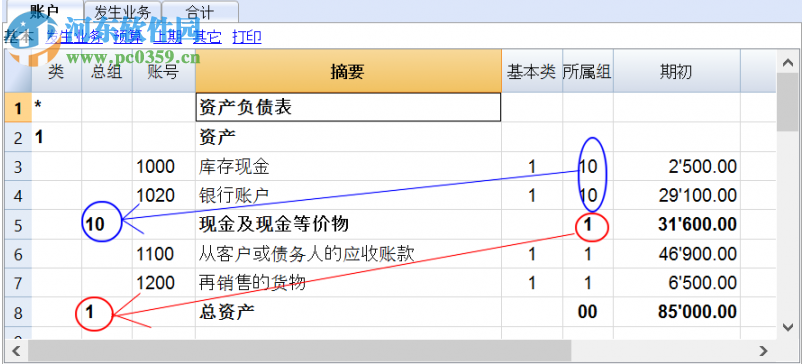Image resolution: width=805 pixels, height=364 pixels.
Task: Select the 总资产 description cell
Action: coord(348,312)
